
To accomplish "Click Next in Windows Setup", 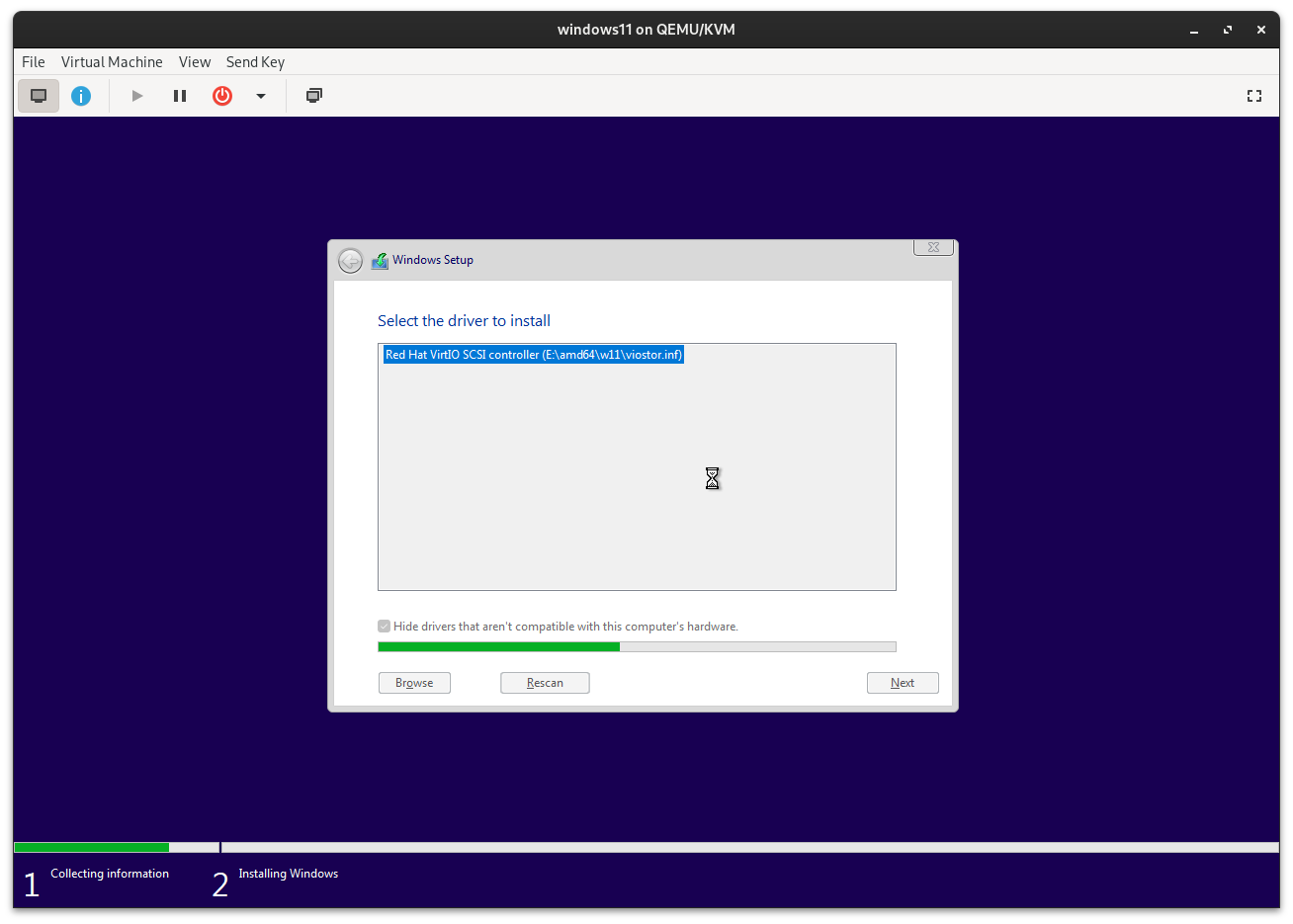I will point(903,683).
